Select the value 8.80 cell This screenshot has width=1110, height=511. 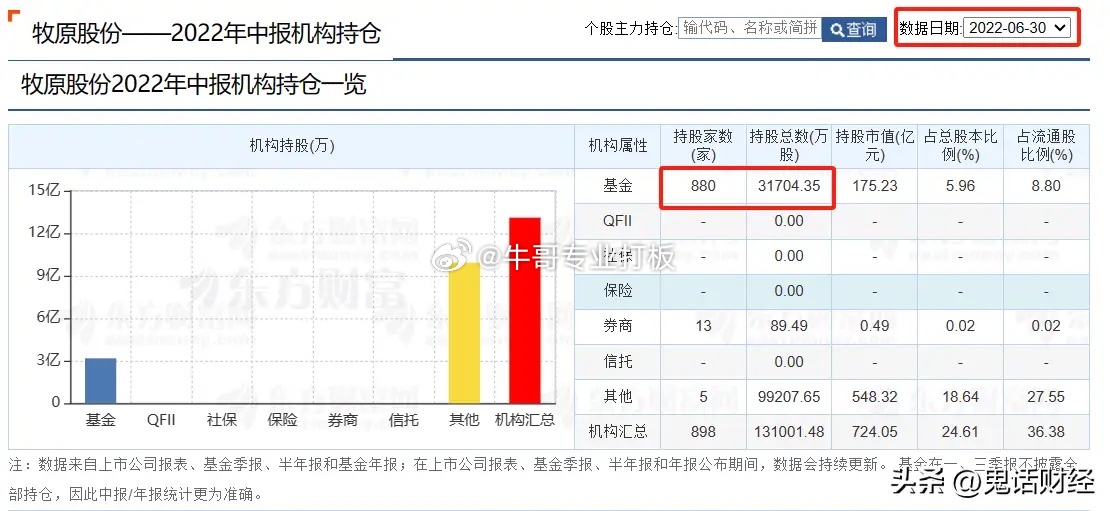click(1046, 186)
